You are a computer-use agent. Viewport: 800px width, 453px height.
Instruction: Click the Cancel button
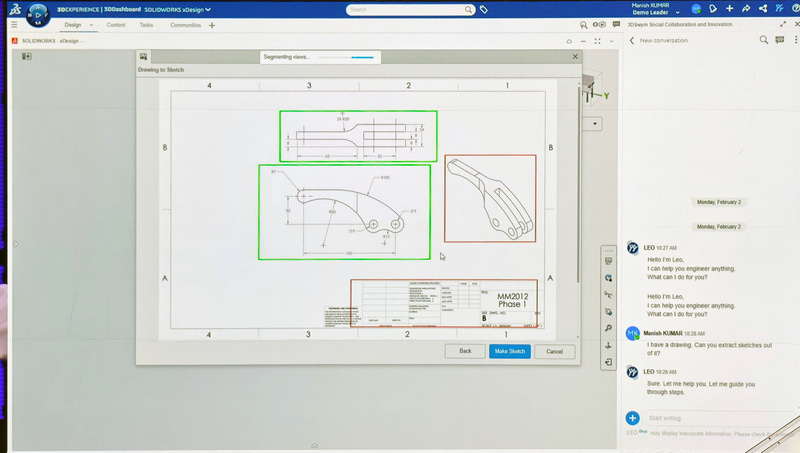(555, 351)
